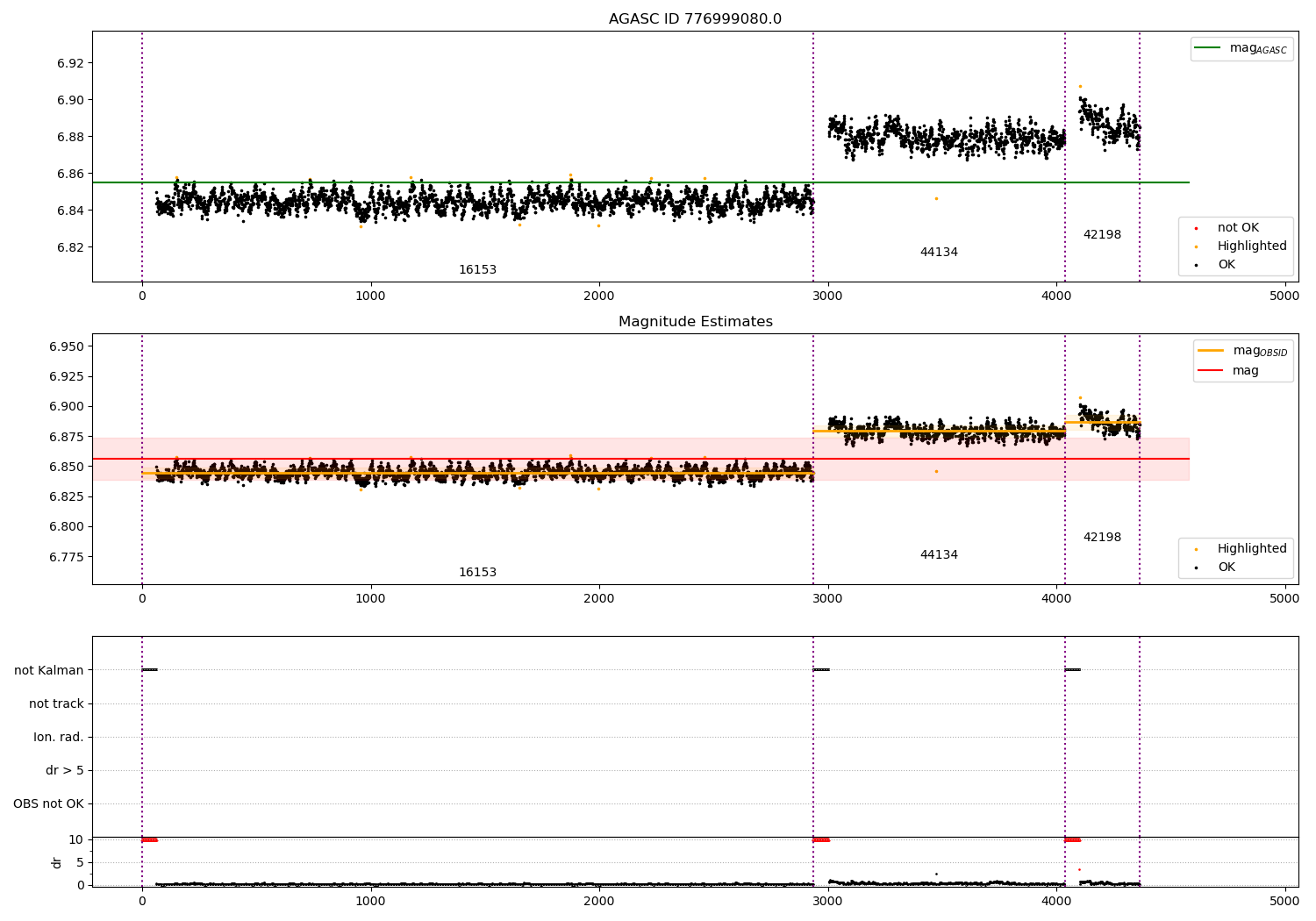Click the 6.825 y-axis tick label
Screen dimensions: 1316x921
(x=68, y=496)
